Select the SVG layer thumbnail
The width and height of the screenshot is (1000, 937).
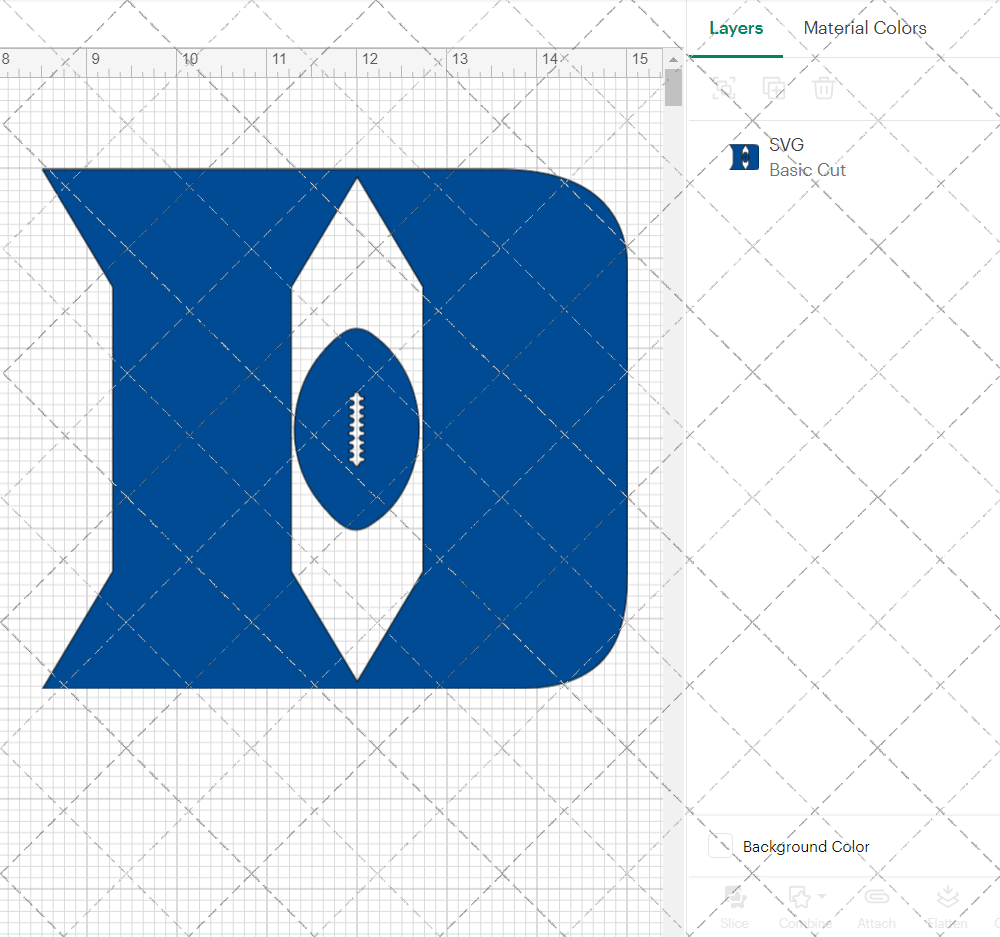(744, 157)
